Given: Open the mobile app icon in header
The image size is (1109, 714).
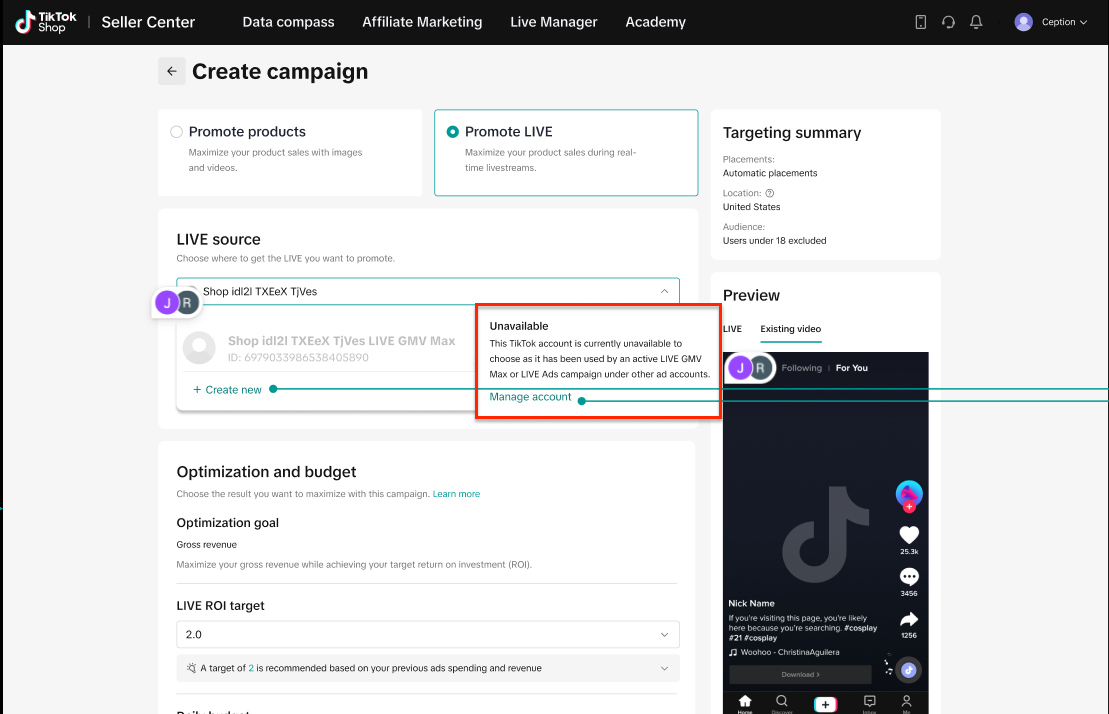Looking at the screenshot, I should pos(921,22).
